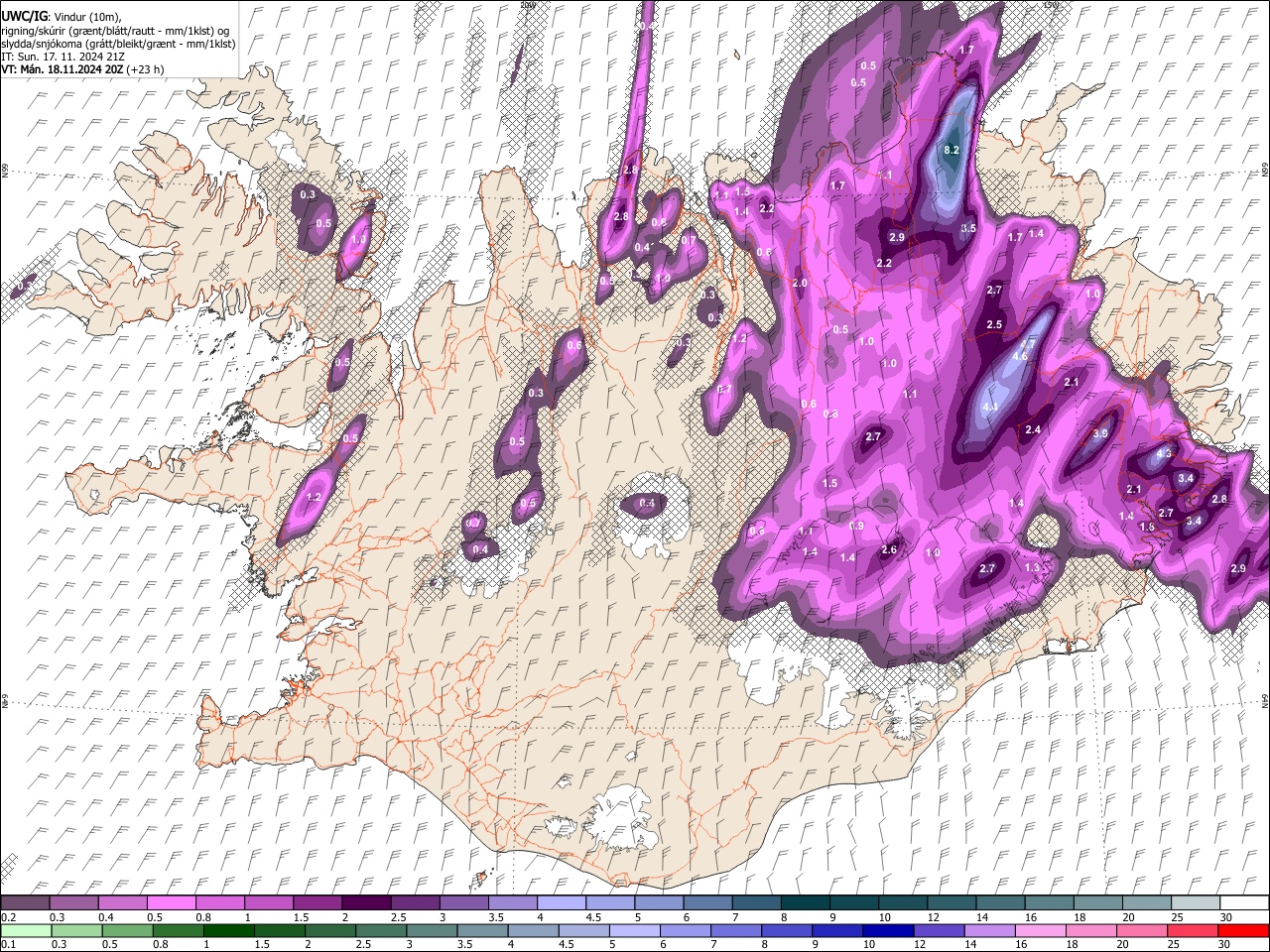Pick the light gray snow swatch between 25 and 30

1195,903
